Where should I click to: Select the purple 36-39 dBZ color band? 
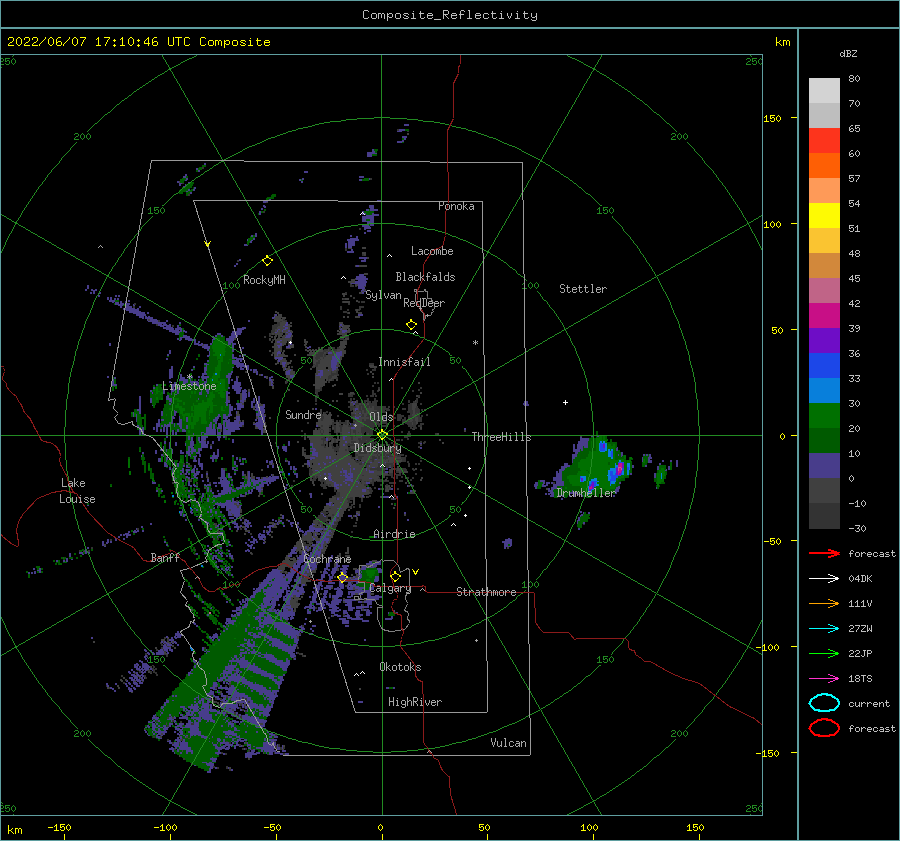pos(824,340)
